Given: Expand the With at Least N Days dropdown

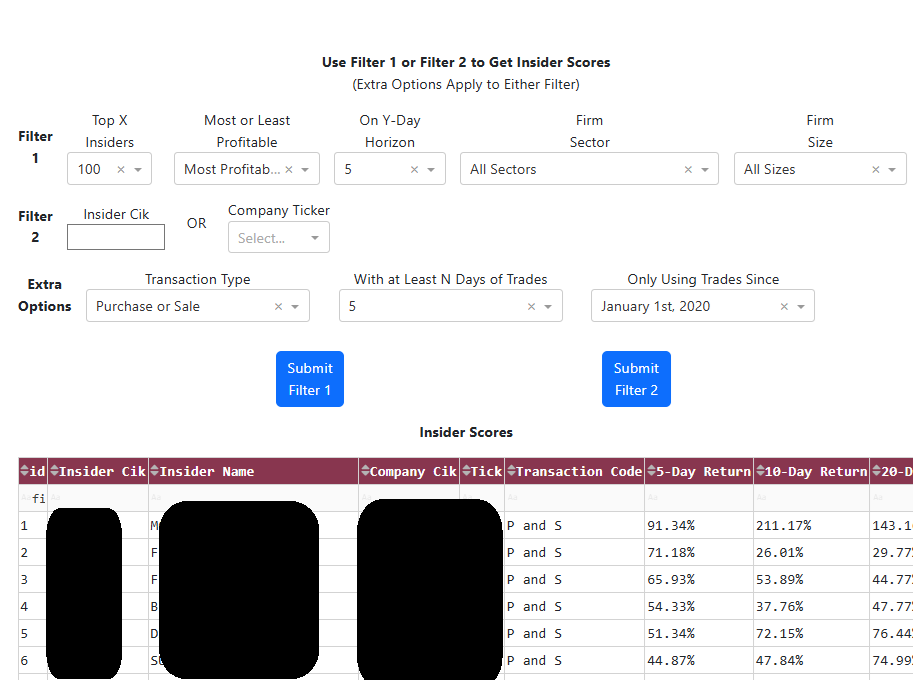Looking at the screenshot, I should tap(548, 307).
